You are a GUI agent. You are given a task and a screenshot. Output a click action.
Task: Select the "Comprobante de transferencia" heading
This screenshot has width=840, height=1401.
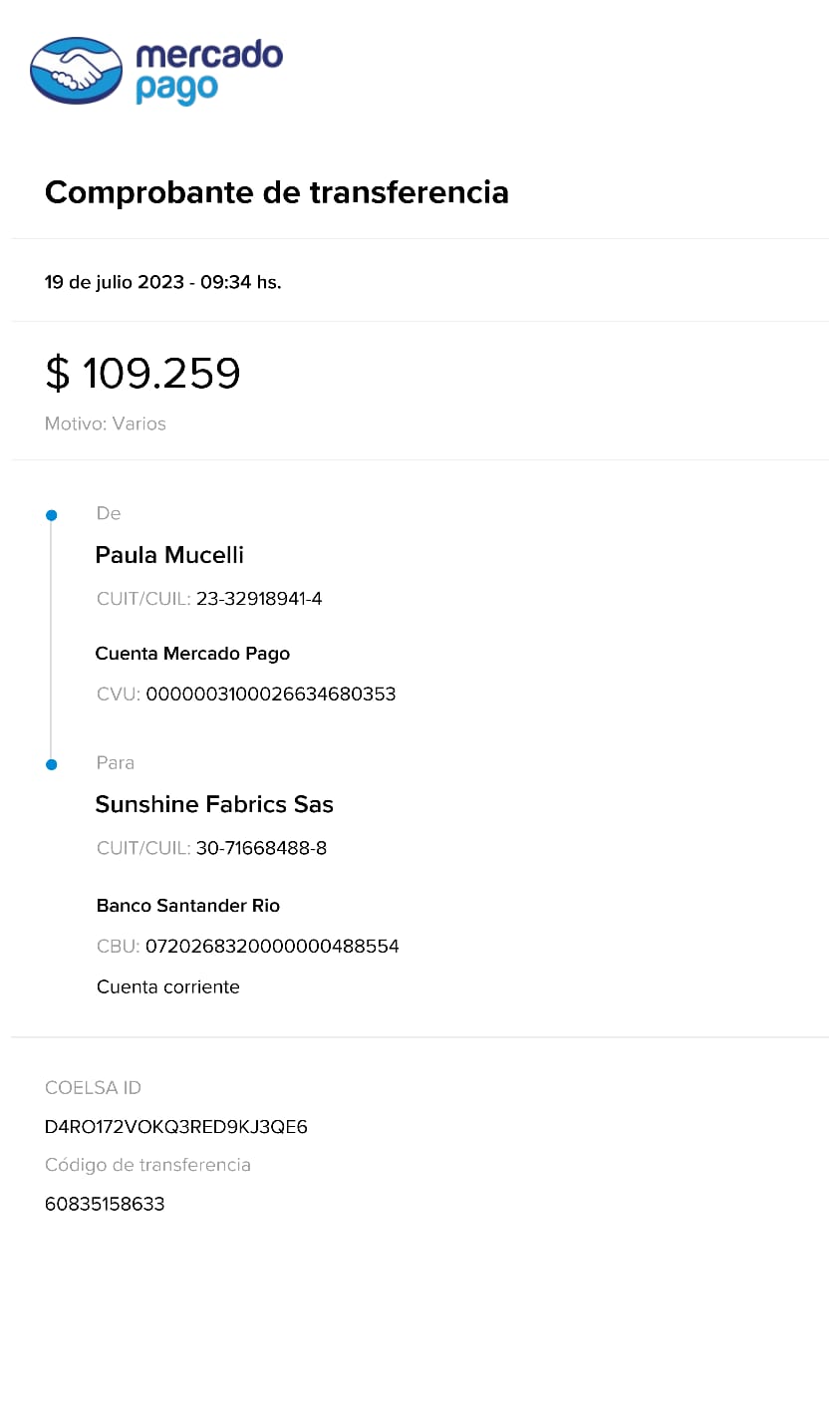[x=277, y=192]
